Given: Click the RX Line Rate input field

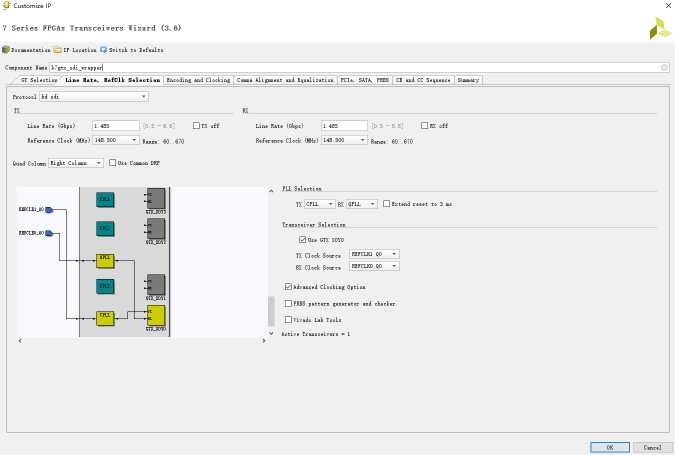Looking at the screenshot, I should 344,126.
